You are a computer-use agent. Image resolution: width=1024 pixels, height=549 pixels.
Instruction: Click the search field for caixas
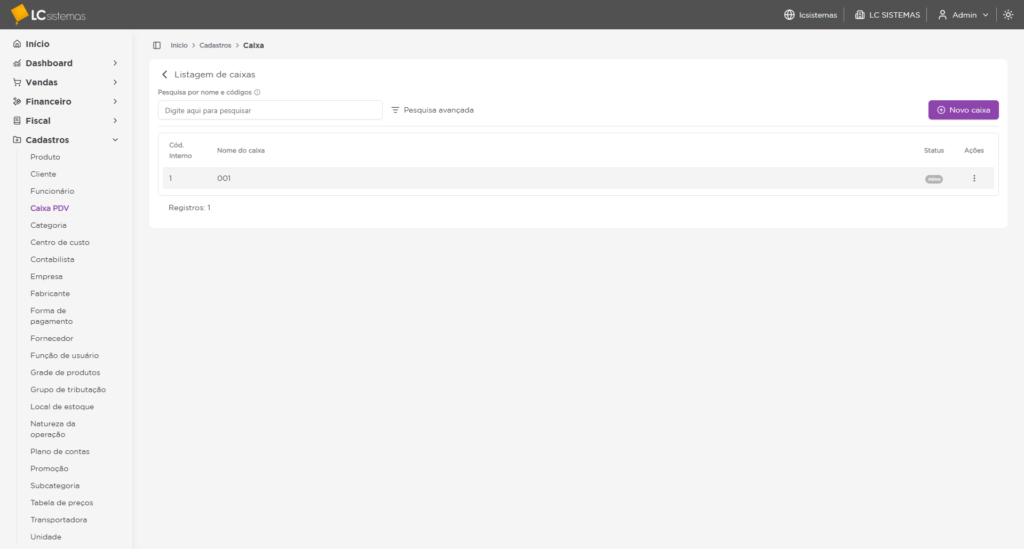tap(270, 110)
